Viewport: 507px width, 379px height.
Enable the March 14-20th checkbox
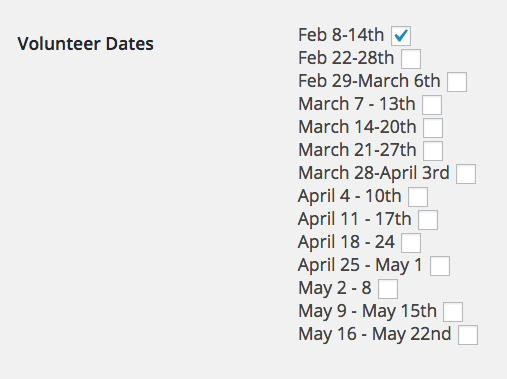point(433,128)
